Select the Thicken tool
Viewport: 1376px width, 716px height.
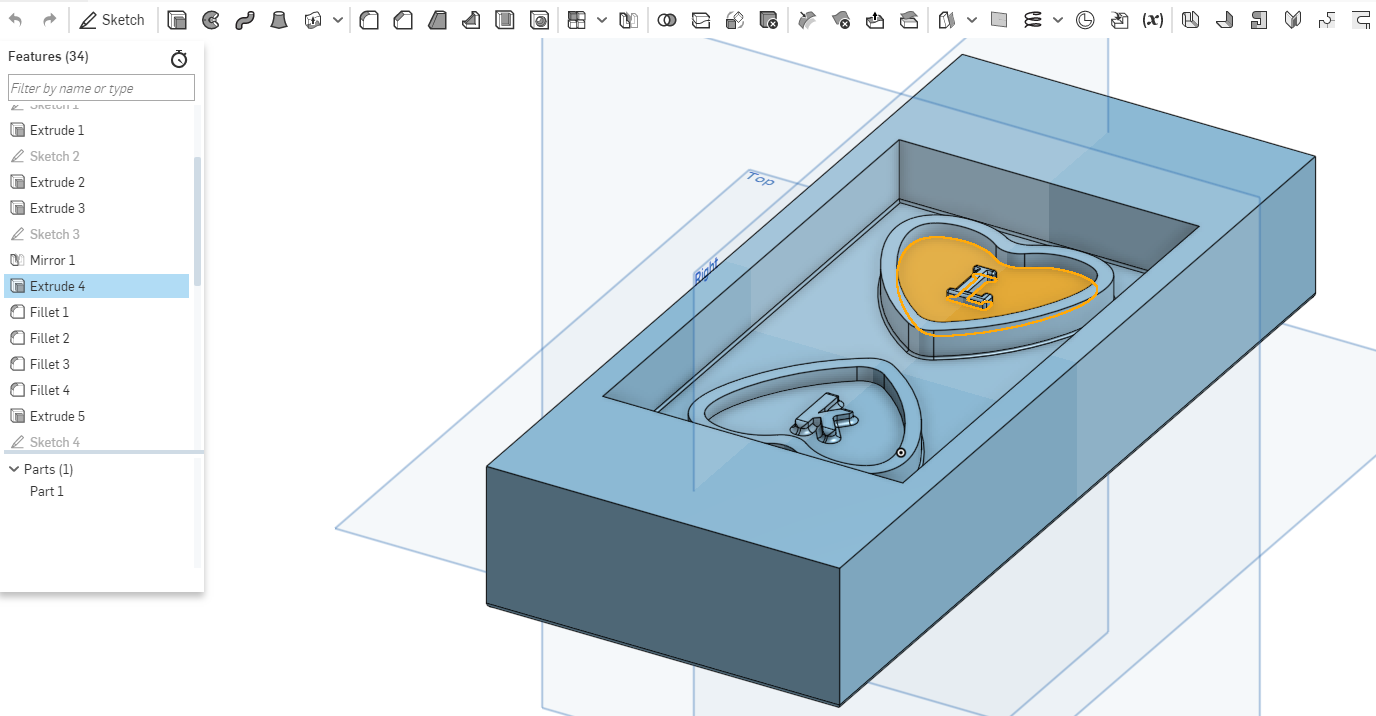pos(313,19)
